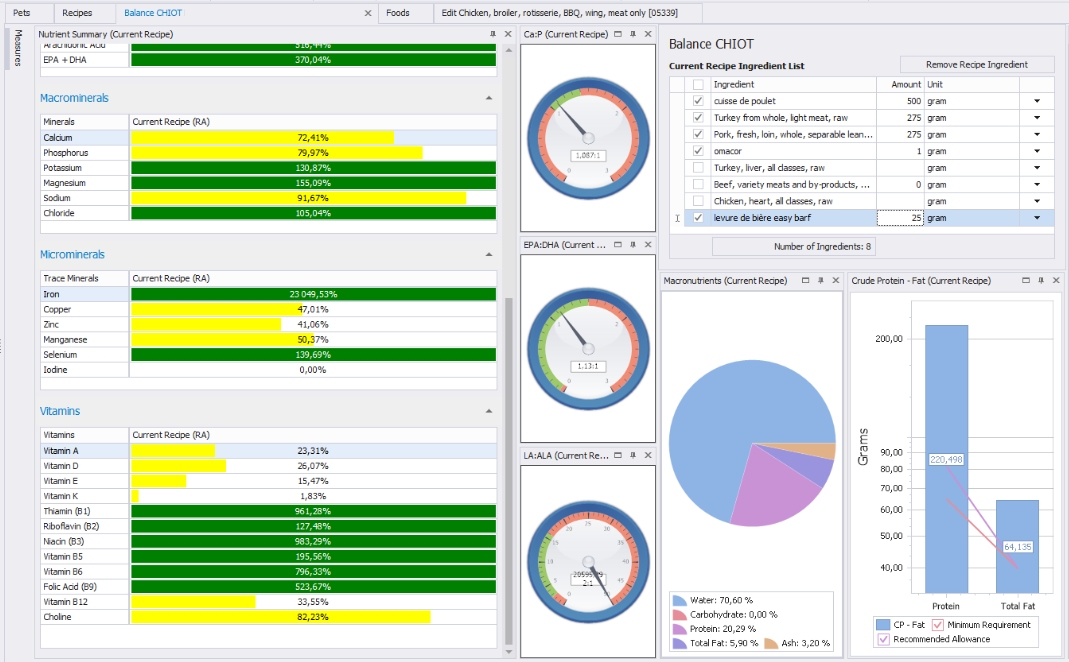1069x662 pixels.
Task: Toggle Recommended Allowance legend checkbox
Action: (x=882, y=639)
